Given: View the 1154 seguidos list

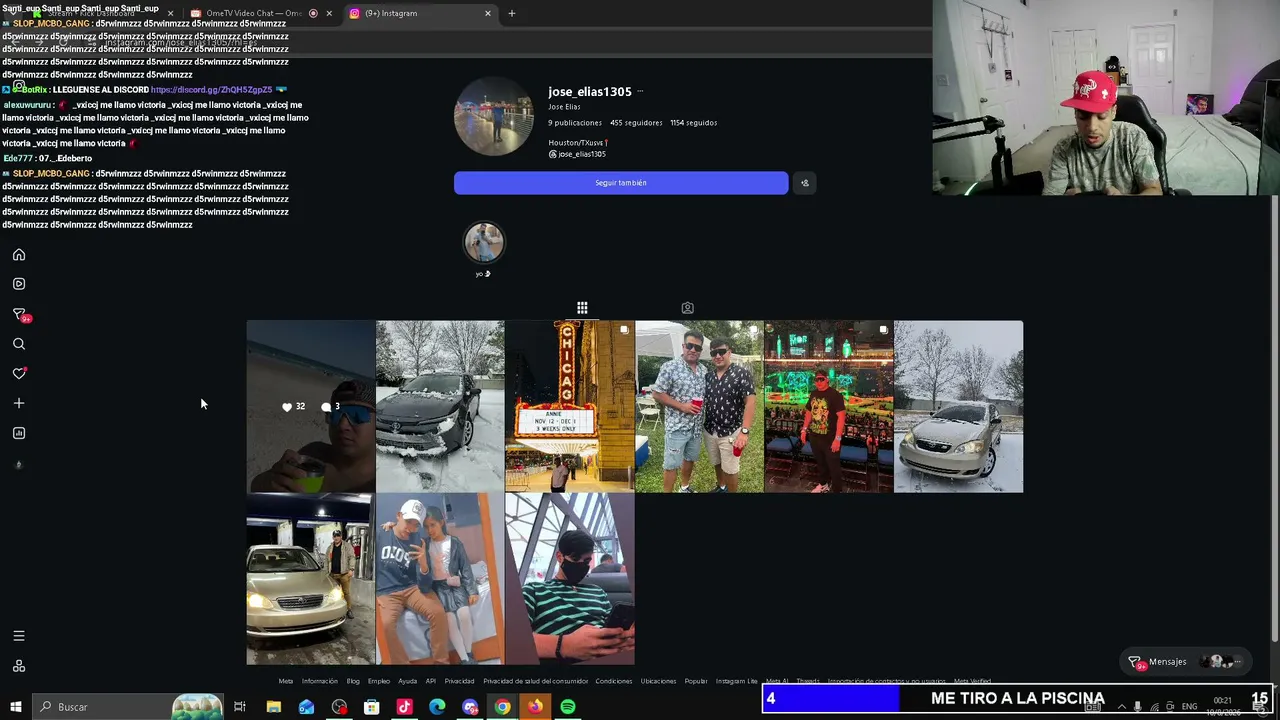Looking at the screenshot, I should tap(694, 123).
